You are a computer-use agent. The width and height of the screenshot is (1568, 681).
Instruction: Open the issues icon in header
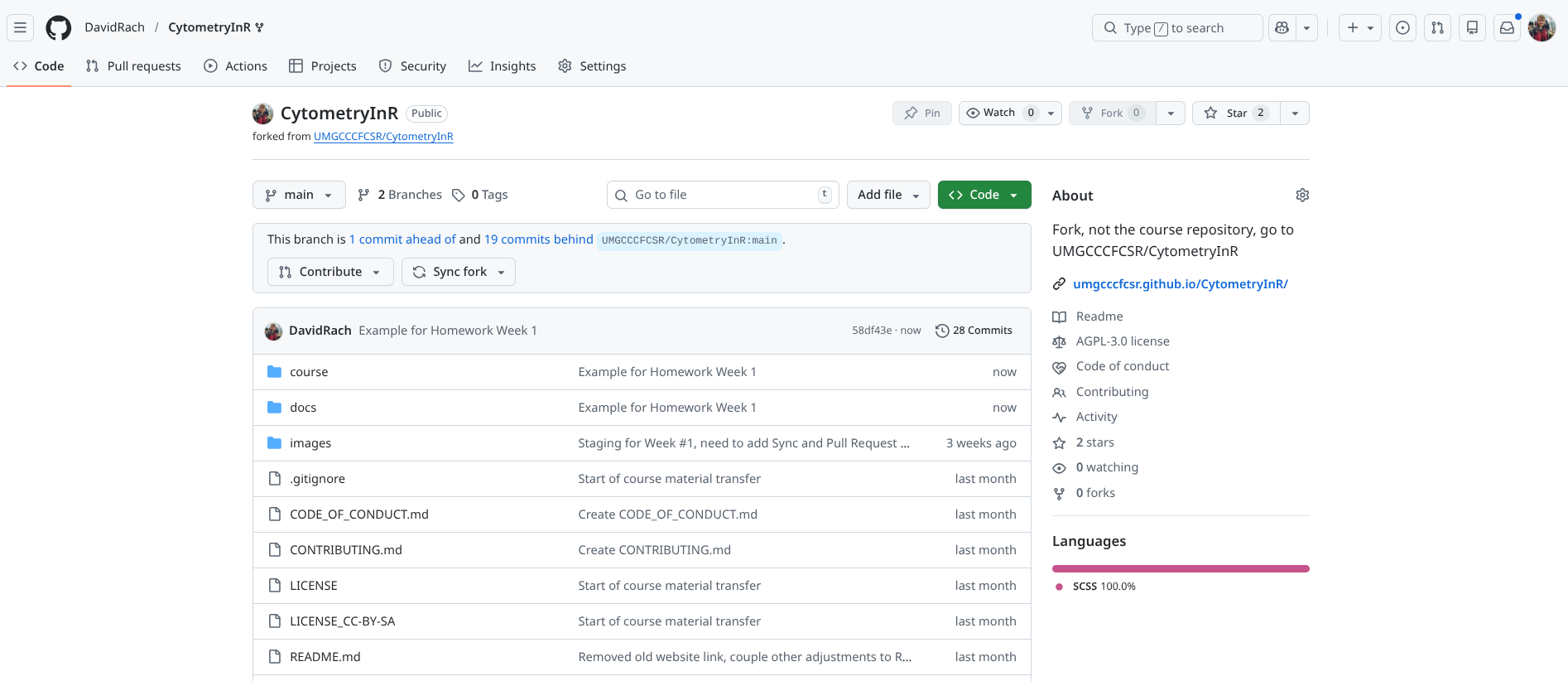point(1402,27)
